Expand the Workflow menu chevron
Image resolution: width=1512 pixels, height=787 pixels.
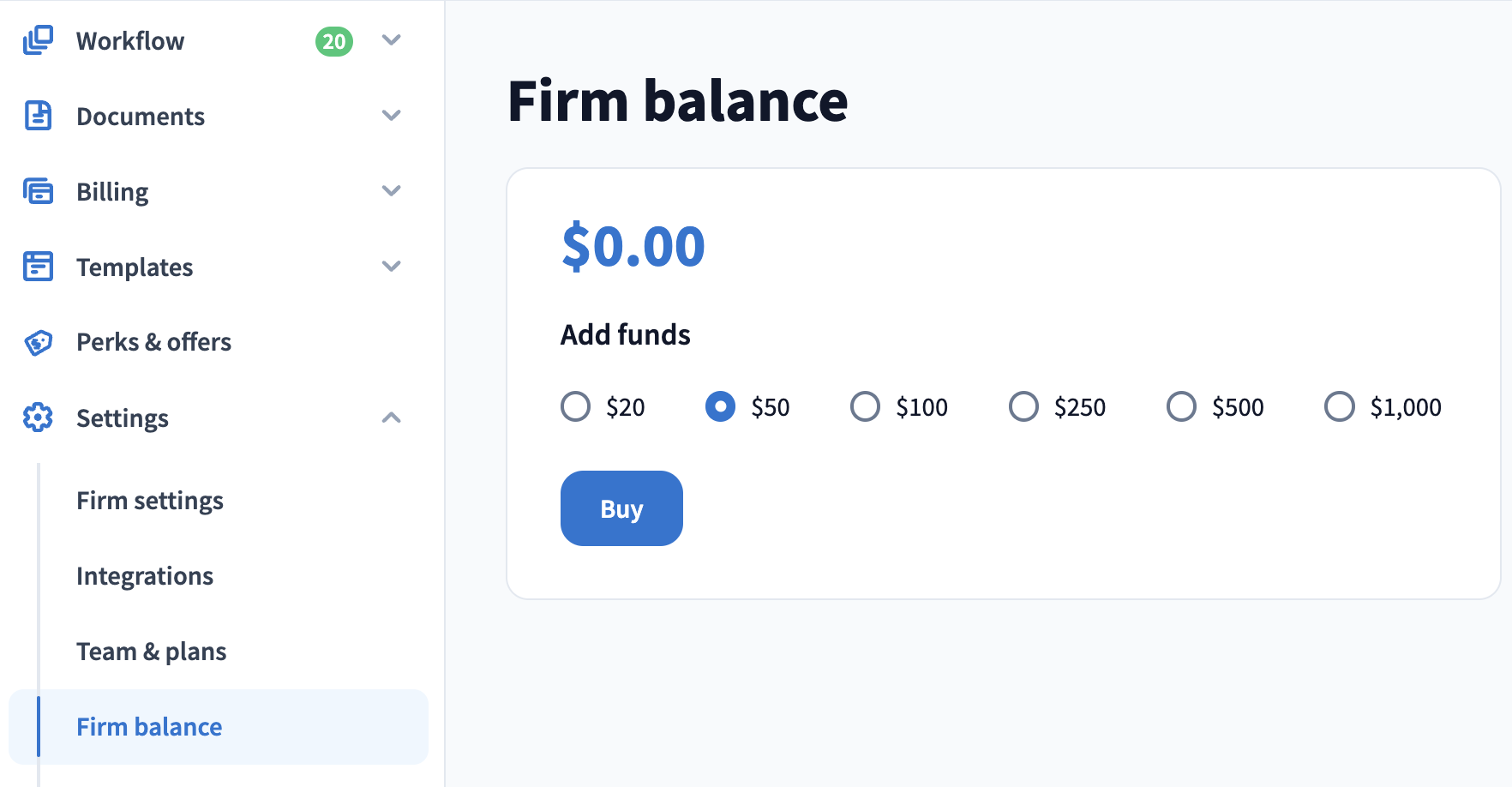pos(392,40)
